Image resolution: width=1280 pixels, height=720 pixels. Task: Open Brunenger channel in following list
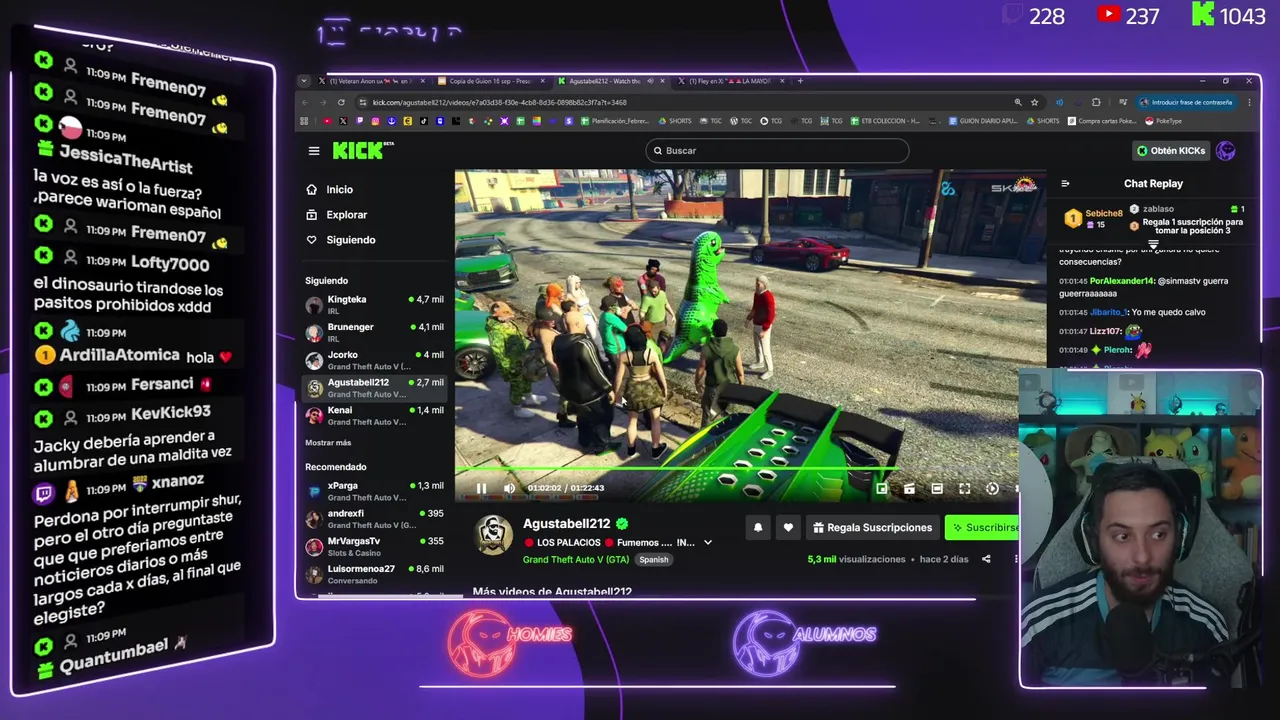[374, 333]
